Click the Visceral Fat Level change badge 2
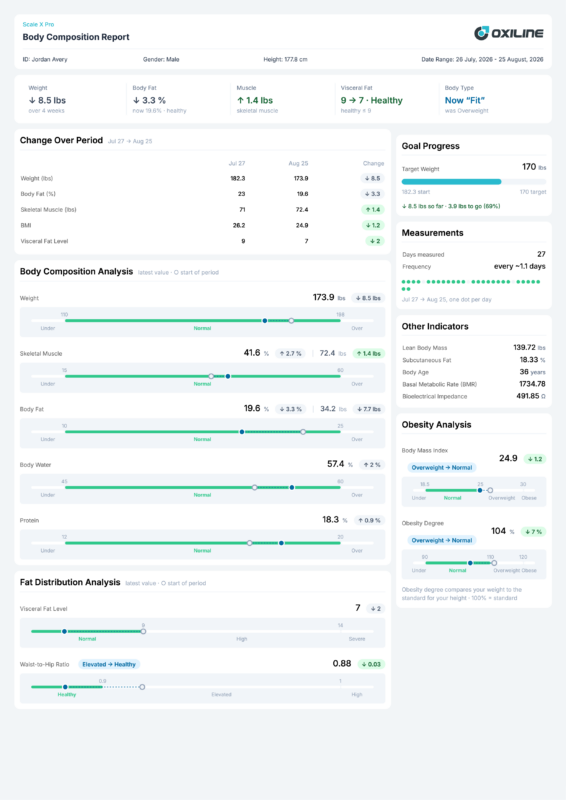The height and width of the screenshot is (800, 566). [375, 241]
